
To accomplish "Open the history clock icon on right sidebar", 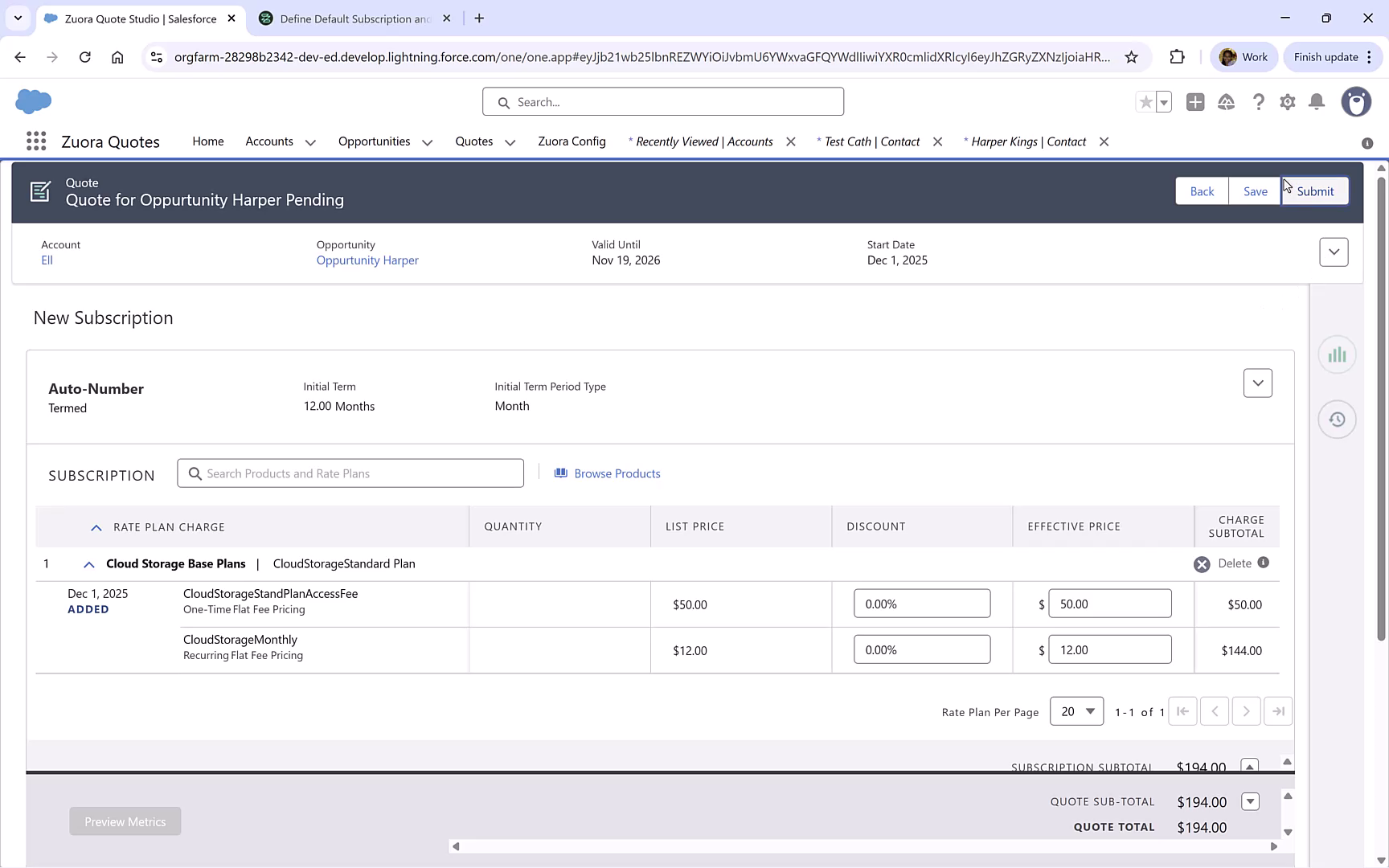I will 1337,419.
